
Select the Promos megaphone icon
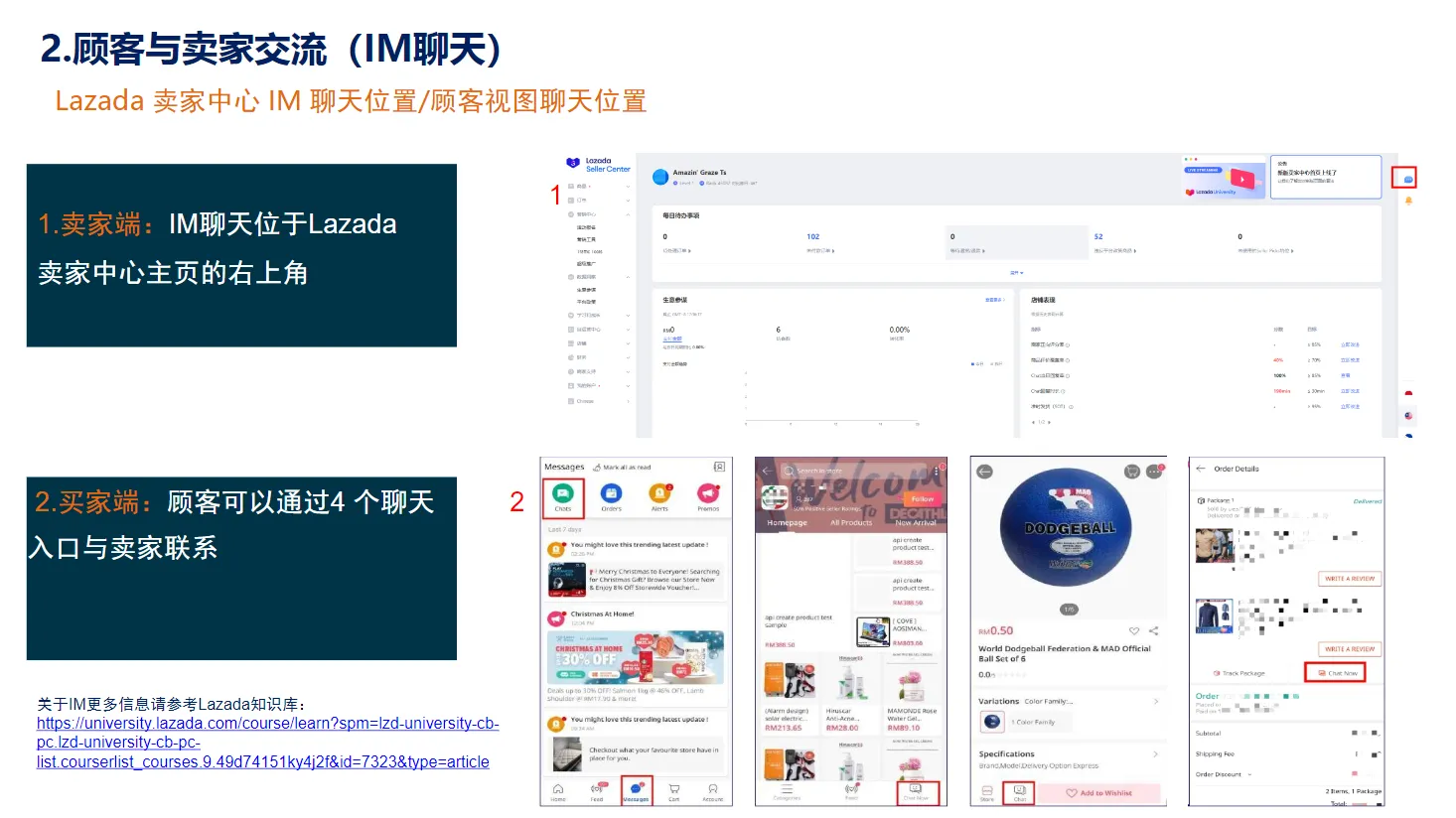point(707,494)
